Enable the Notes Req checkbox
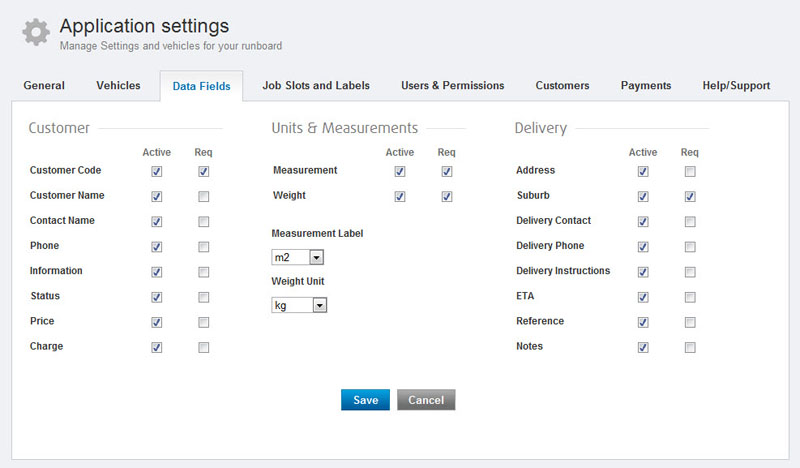 [690, 348]
